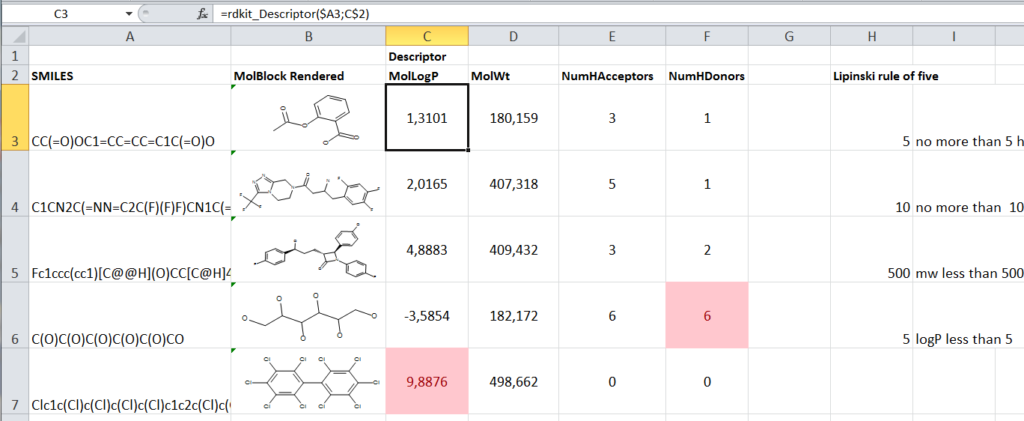The height and width of the screenshot is (421, 1024).
Task: Select SMILES cell starting C1CN2C(=NN=C2C(F)(F)F)
Action: tap(129, 183)
